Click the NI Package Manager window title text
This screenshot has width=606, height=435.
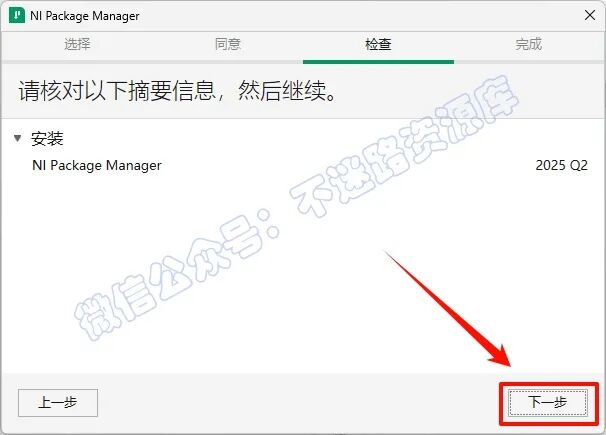85,16
